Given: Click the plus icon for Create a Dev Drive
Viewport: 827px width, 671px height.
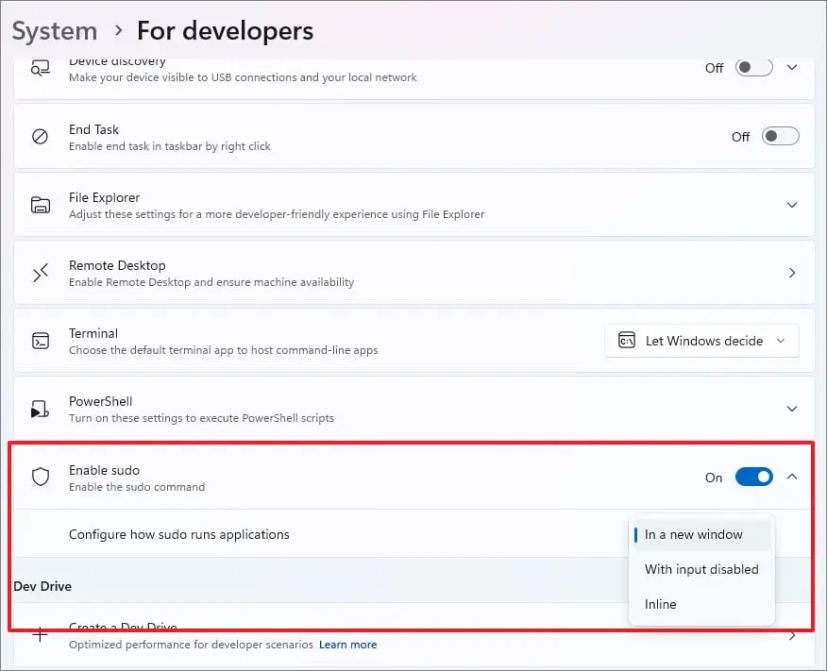Looking at the screenshot, I should [41, 634].
